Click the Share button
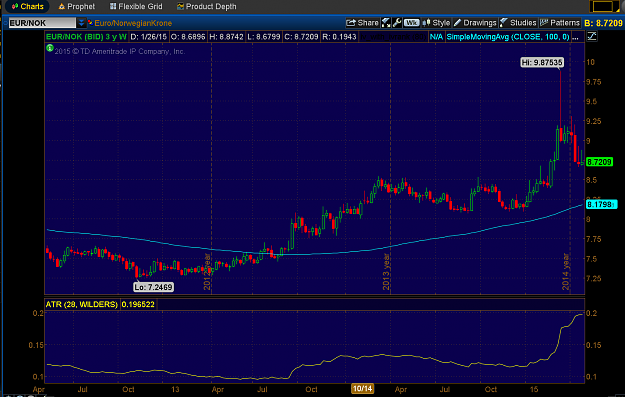This screenshot has width=625, height=397. pos(362,23)
